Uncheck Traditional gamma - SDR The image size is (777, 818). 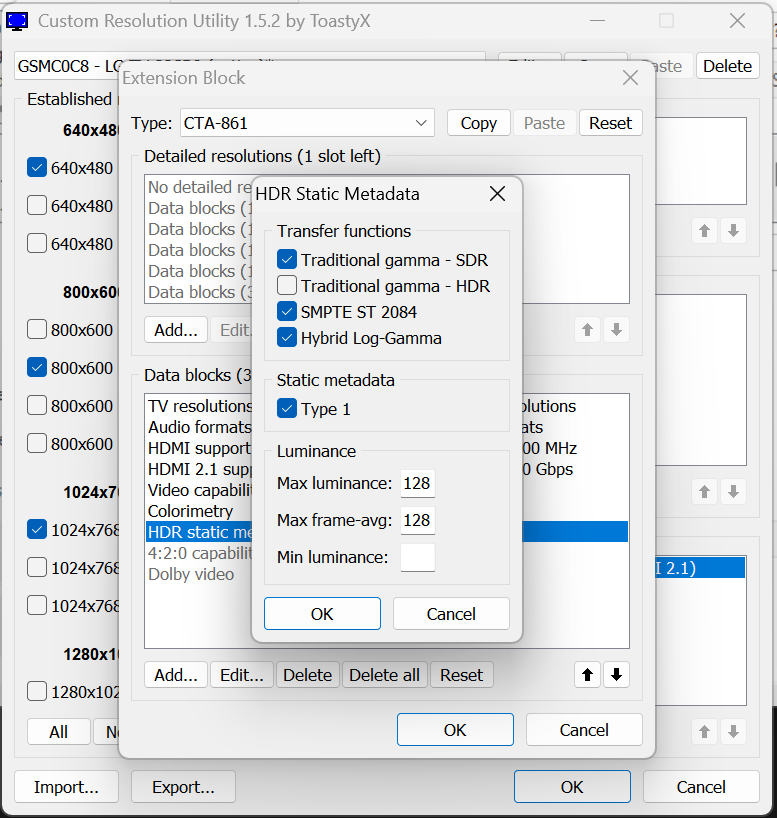tap(286, 260)
